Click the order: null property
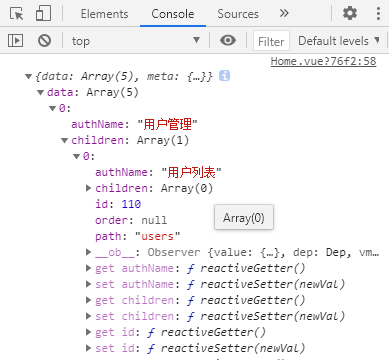 pos(131,220)
